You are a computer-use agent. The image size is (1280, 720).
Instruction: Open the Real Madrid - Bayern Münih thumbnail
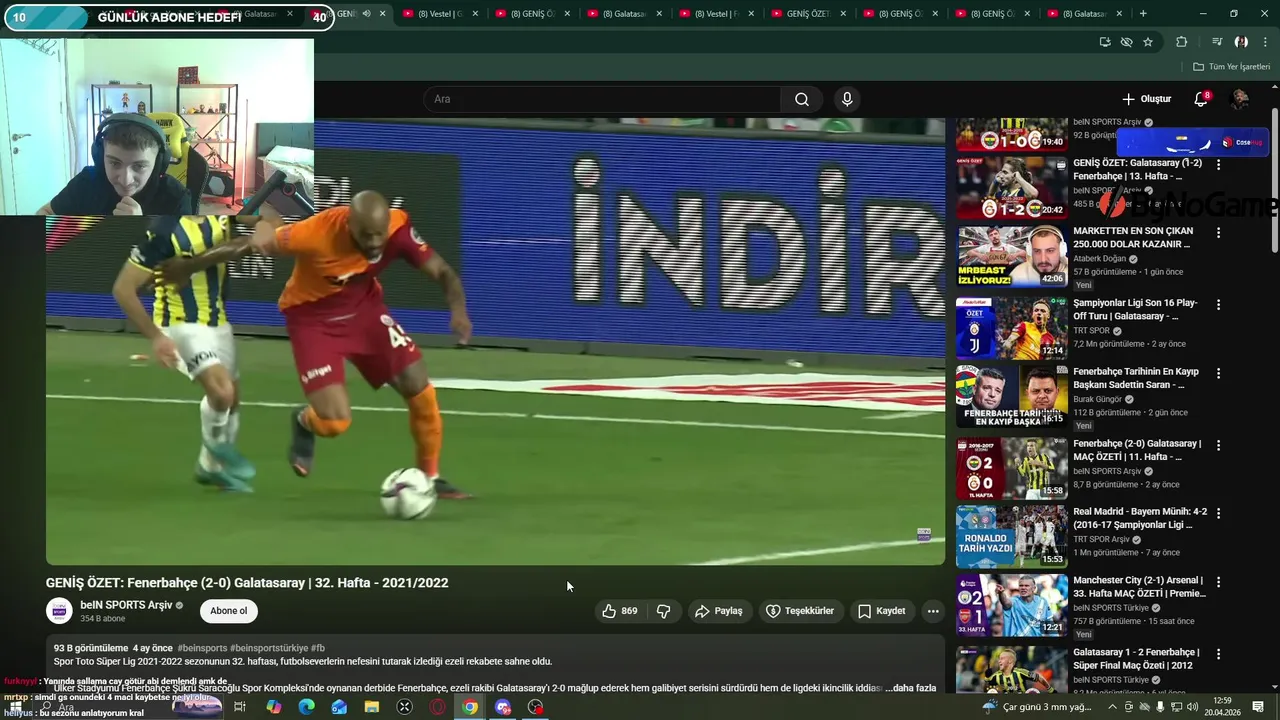coord(1011,536)
